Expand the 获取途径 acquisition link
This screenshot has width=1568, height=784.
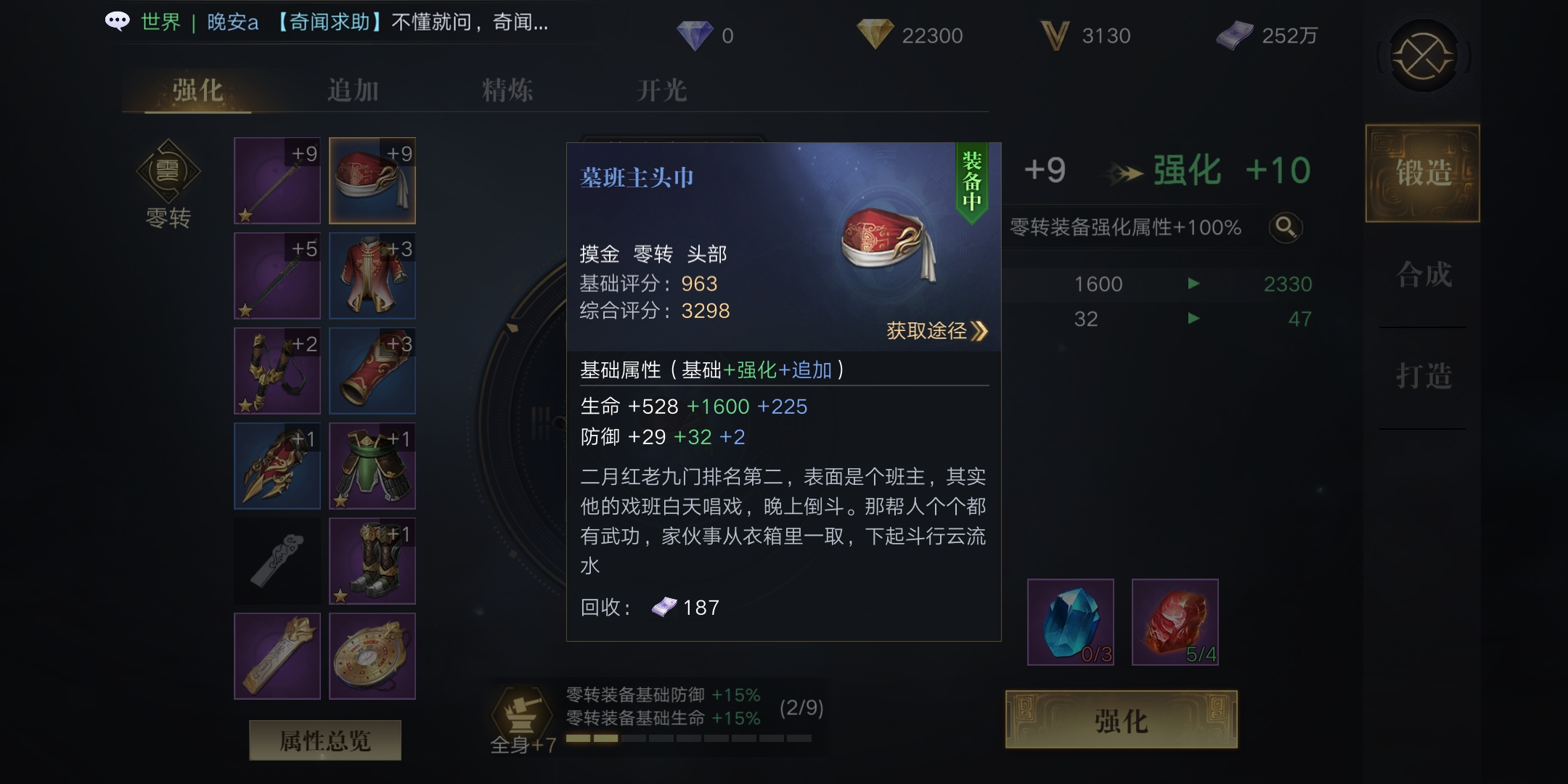(x=937, y=331)
